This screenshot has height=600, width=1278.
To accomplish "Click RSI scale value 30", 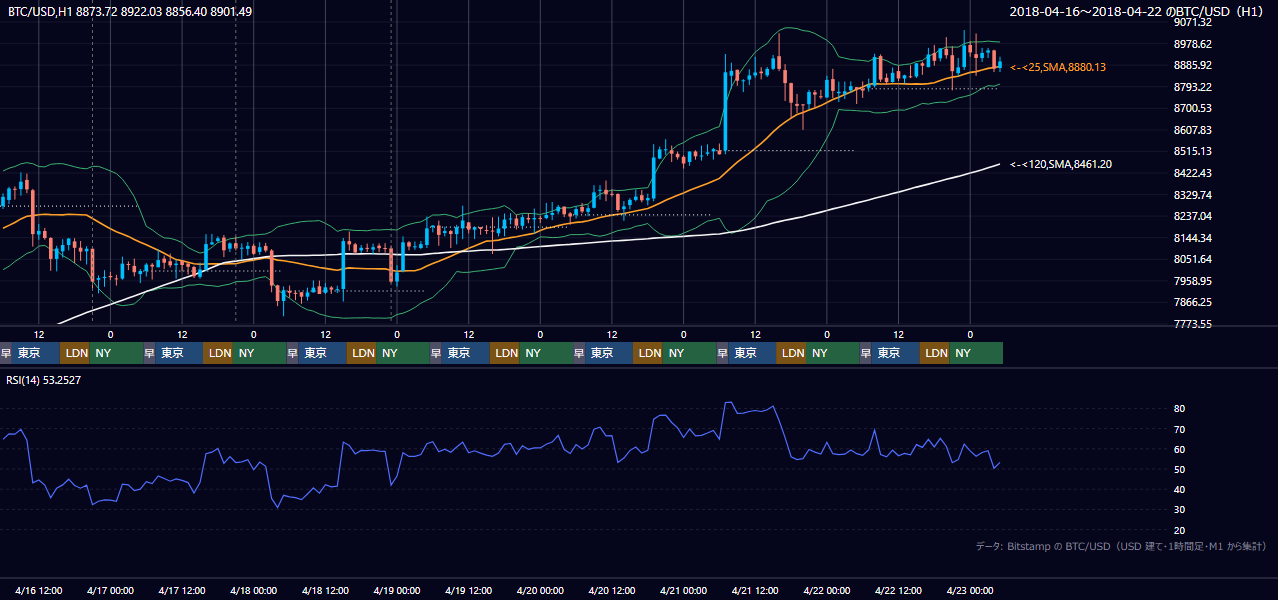I will [1180, 510].
